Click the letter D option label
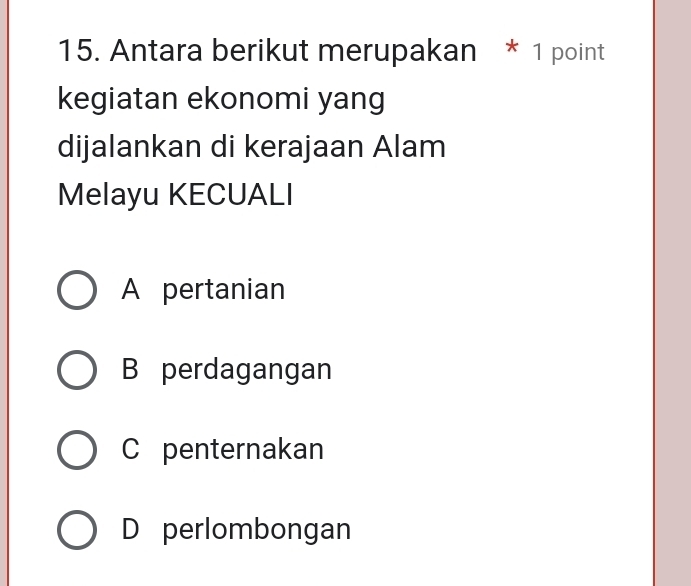Viewport: 691px width, 586px height. 130,530
